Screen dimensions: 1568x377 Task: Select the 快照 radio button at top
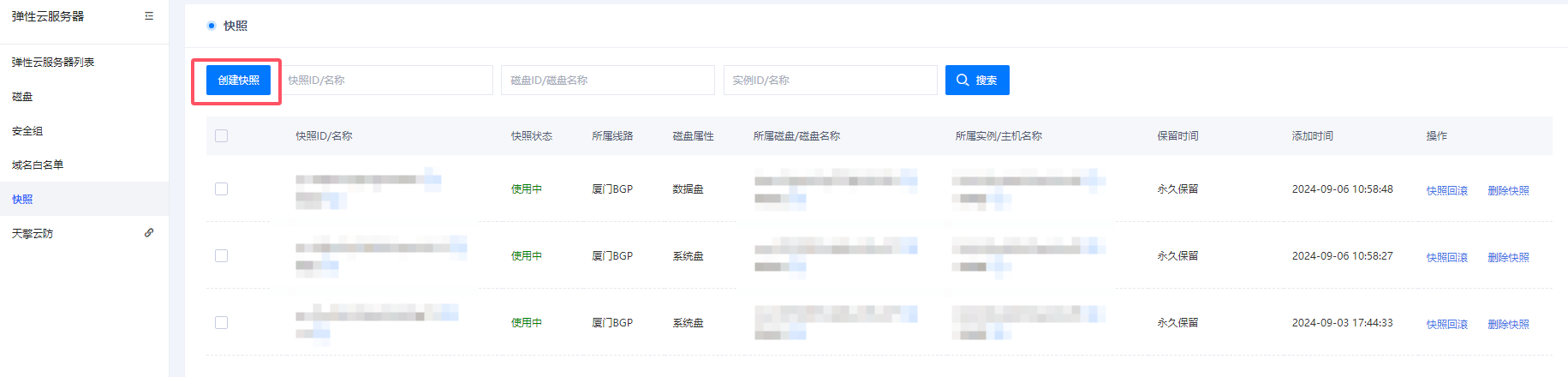pyautogui.click(x=212, y=26)
